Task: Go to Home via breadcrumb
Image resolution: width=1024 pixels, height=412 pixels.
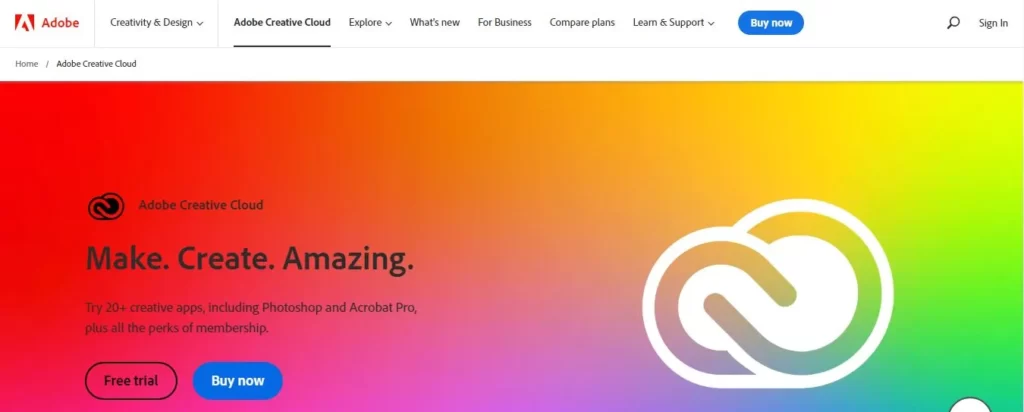Action: [x=27, y=64]
